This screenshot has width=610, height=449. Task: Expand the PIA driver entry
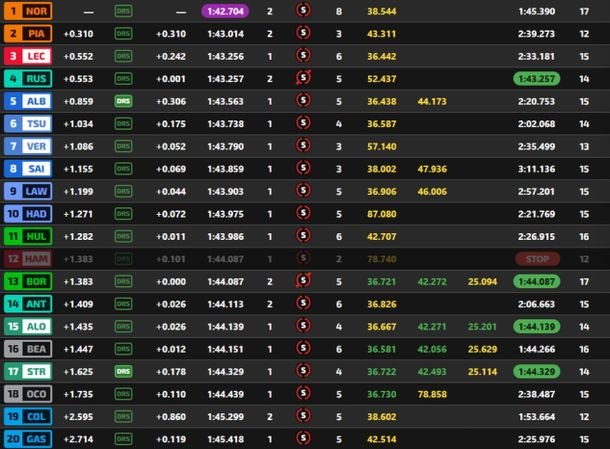point(27,33)
